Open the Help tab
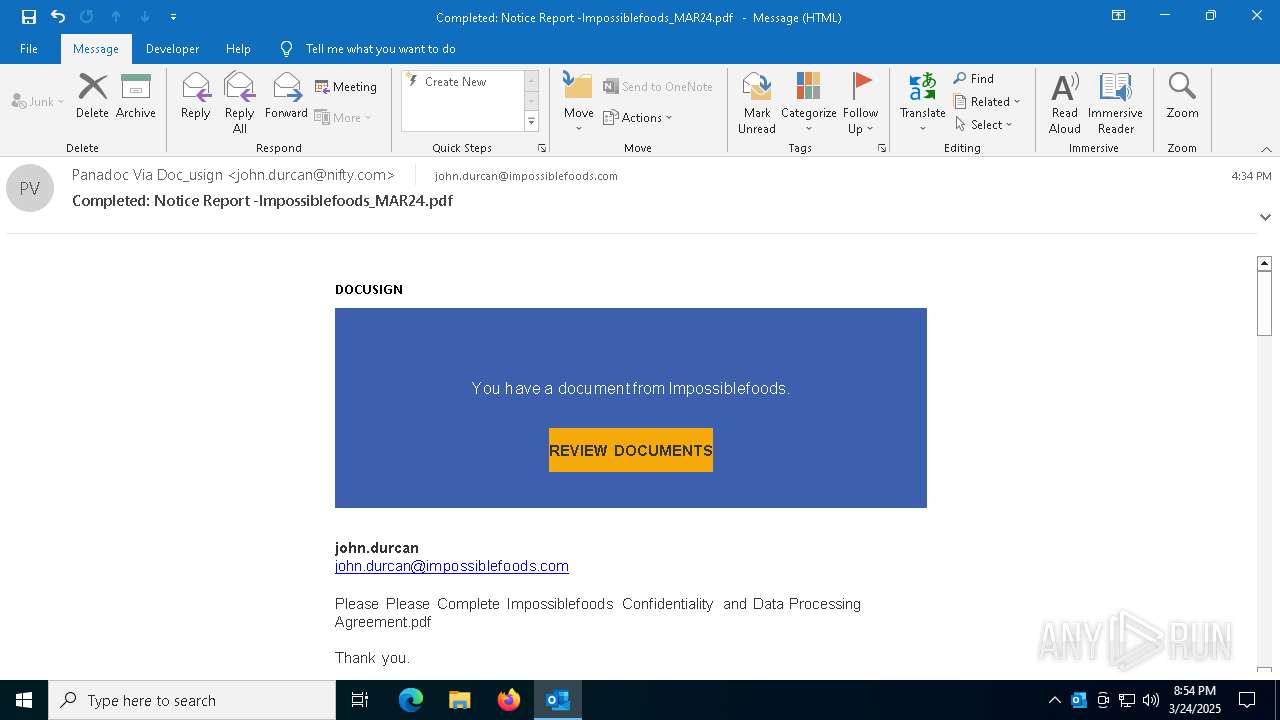 238,49
